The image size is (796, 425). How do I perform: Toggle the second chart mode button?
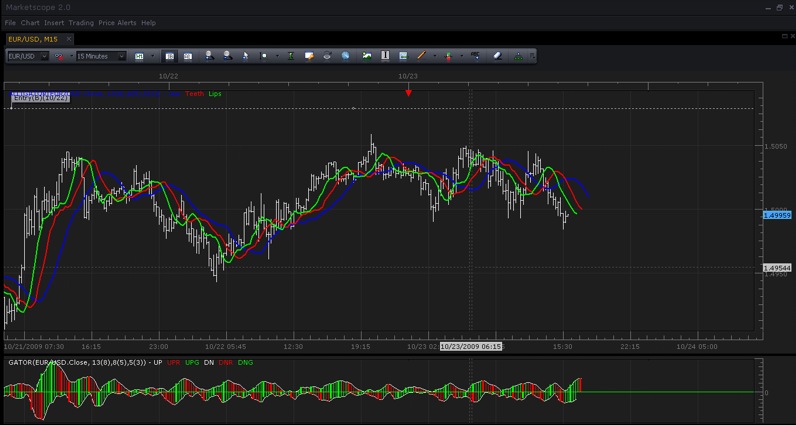pos(188,56)
